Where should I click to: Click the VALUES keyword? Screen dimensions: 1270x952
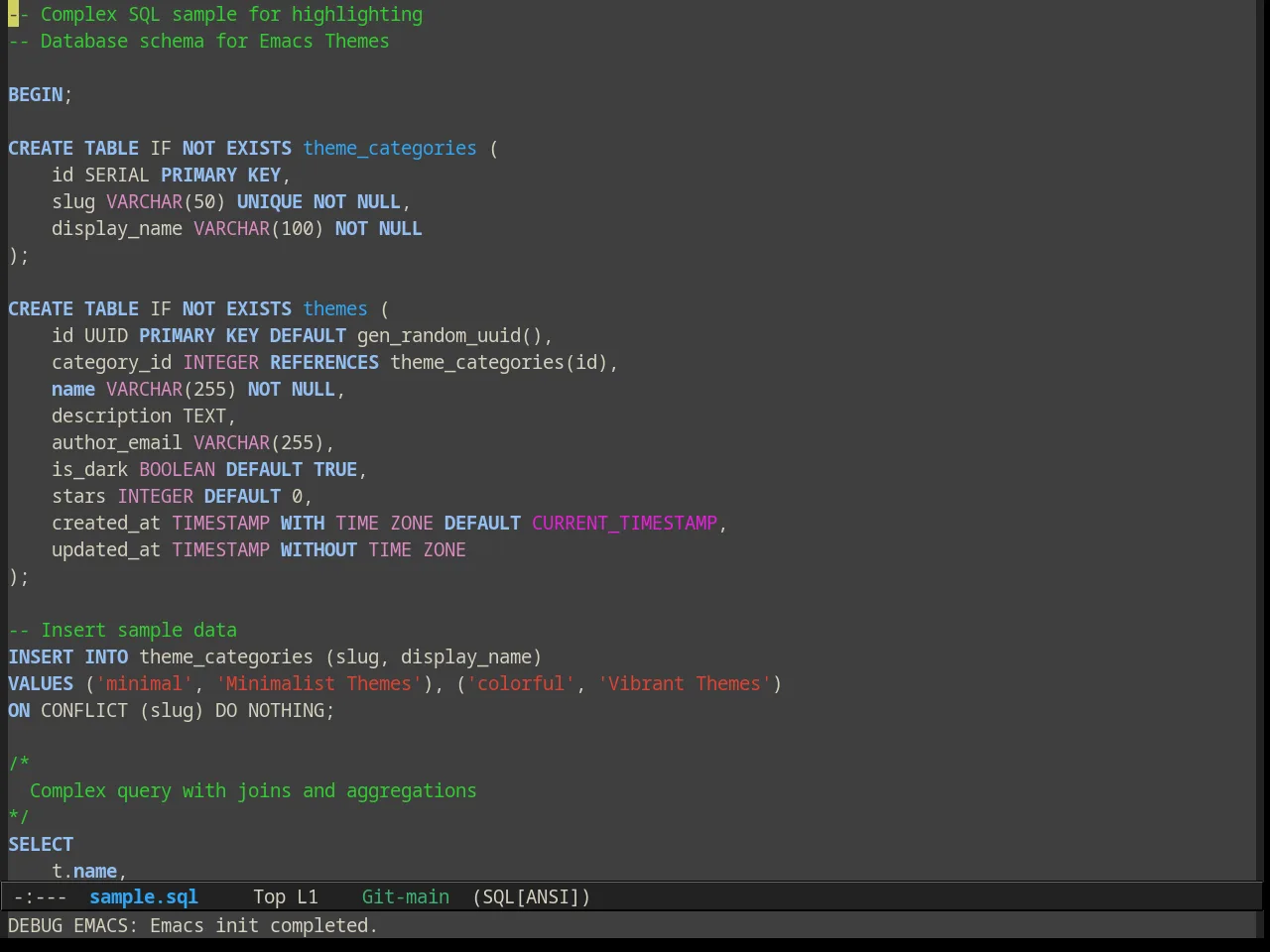41,683
